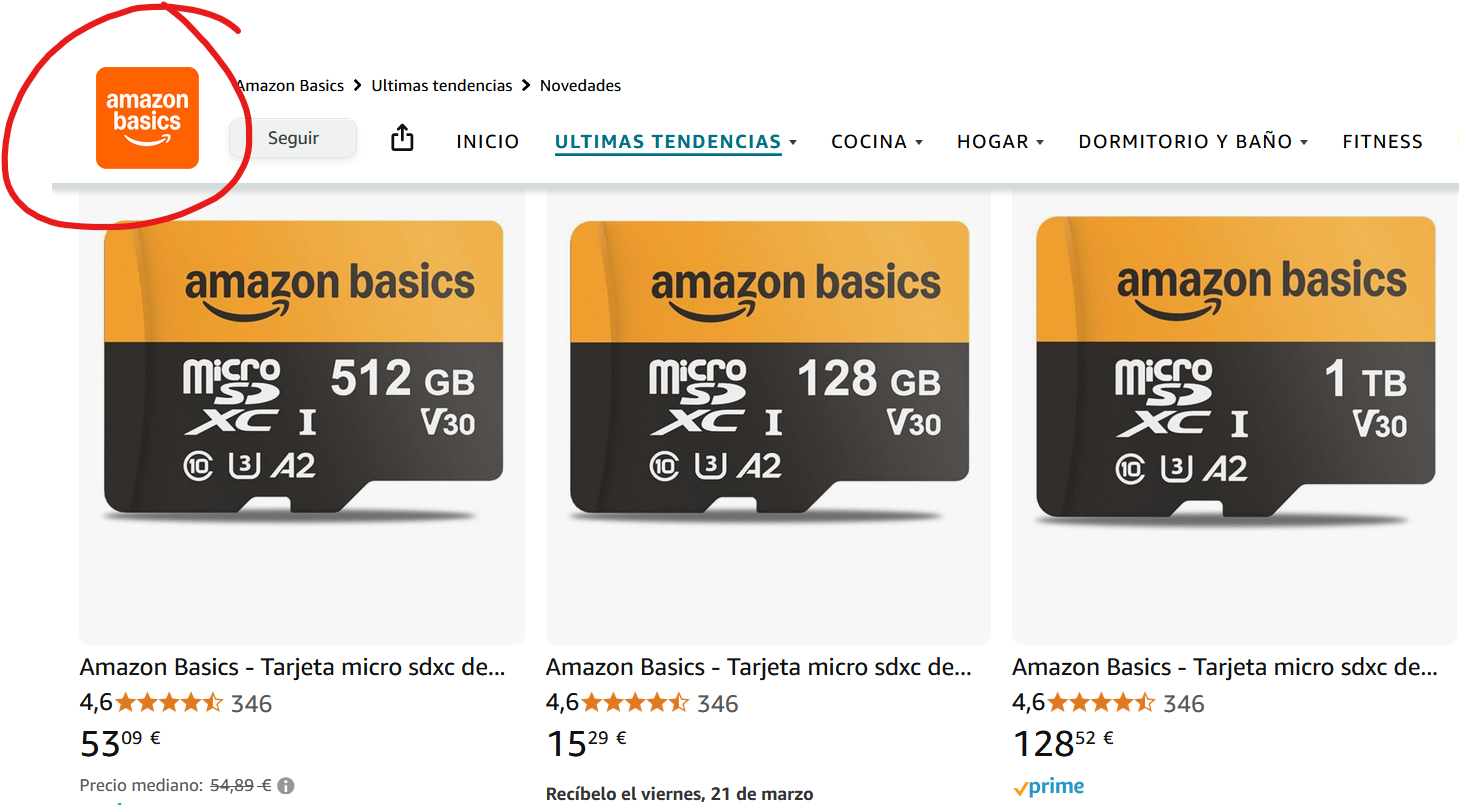
Task: Expand the HOGAR dropdown menu
Action: point(1000,142)
